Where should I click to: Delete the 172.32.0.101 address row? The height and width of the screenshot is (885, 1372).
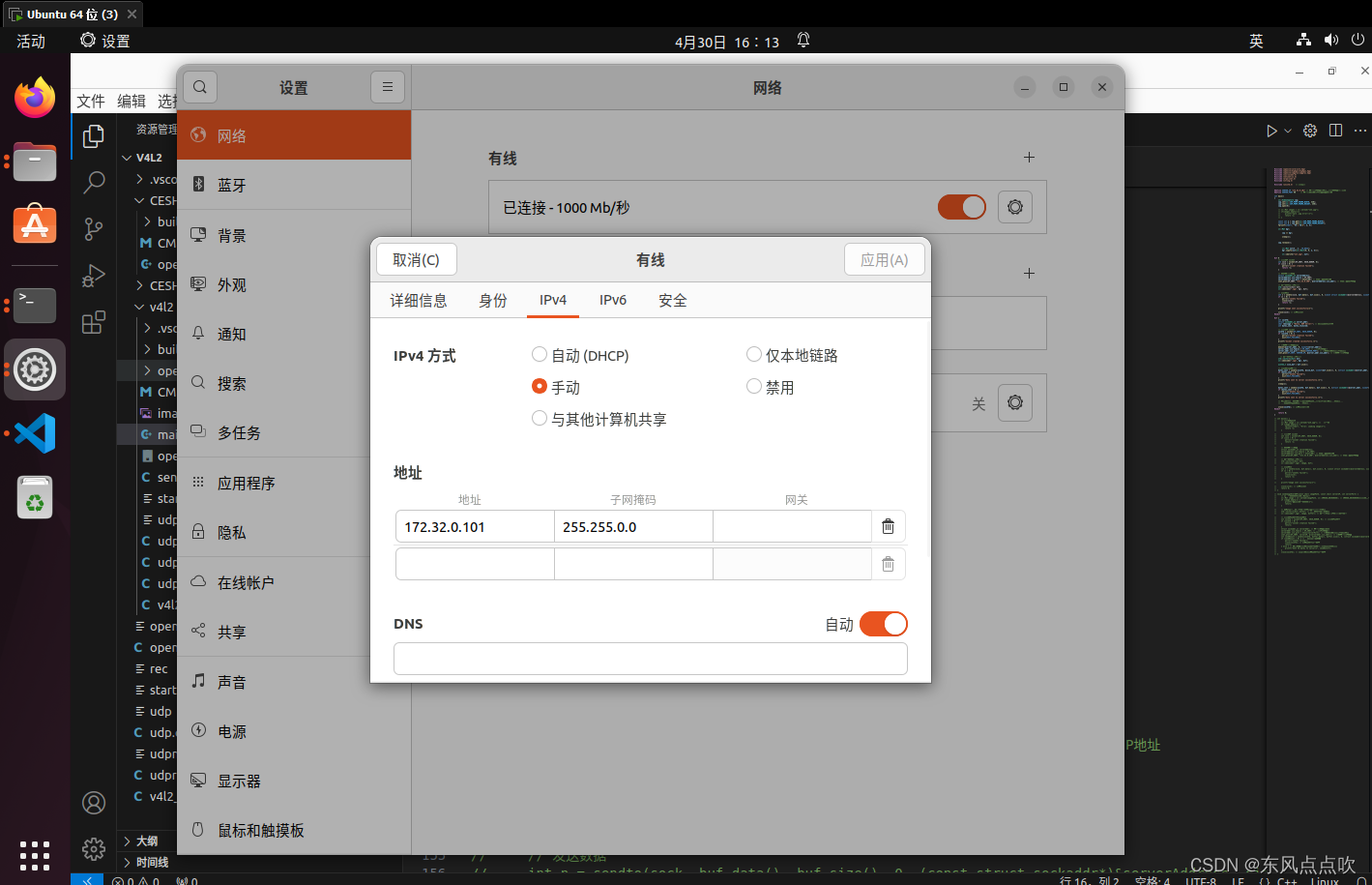pyautogui.click(x=888, y=527)
